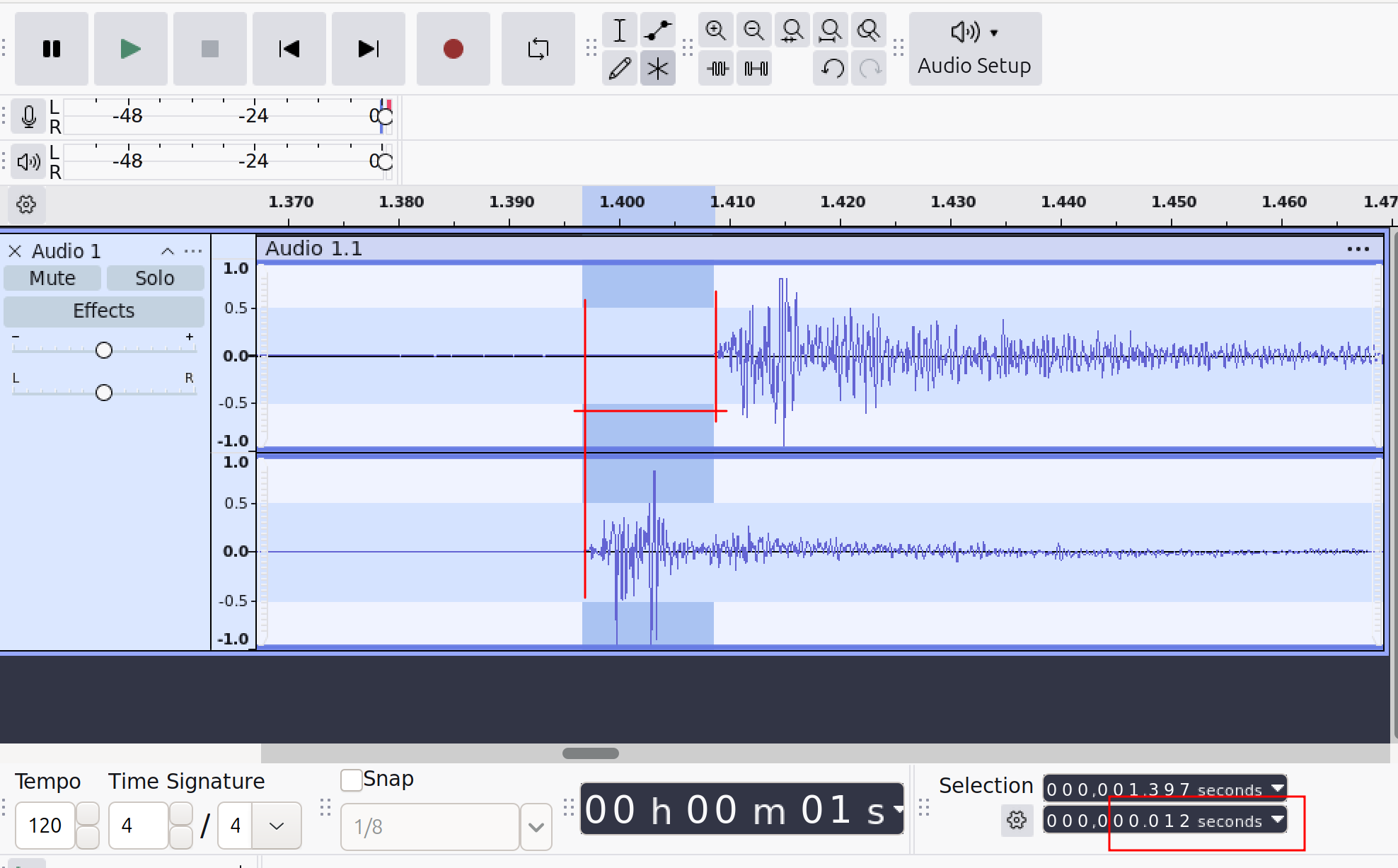Open time signature denominator dropdown
The height and width of the screenshot is (868, 1398).
tap(277, 826)
